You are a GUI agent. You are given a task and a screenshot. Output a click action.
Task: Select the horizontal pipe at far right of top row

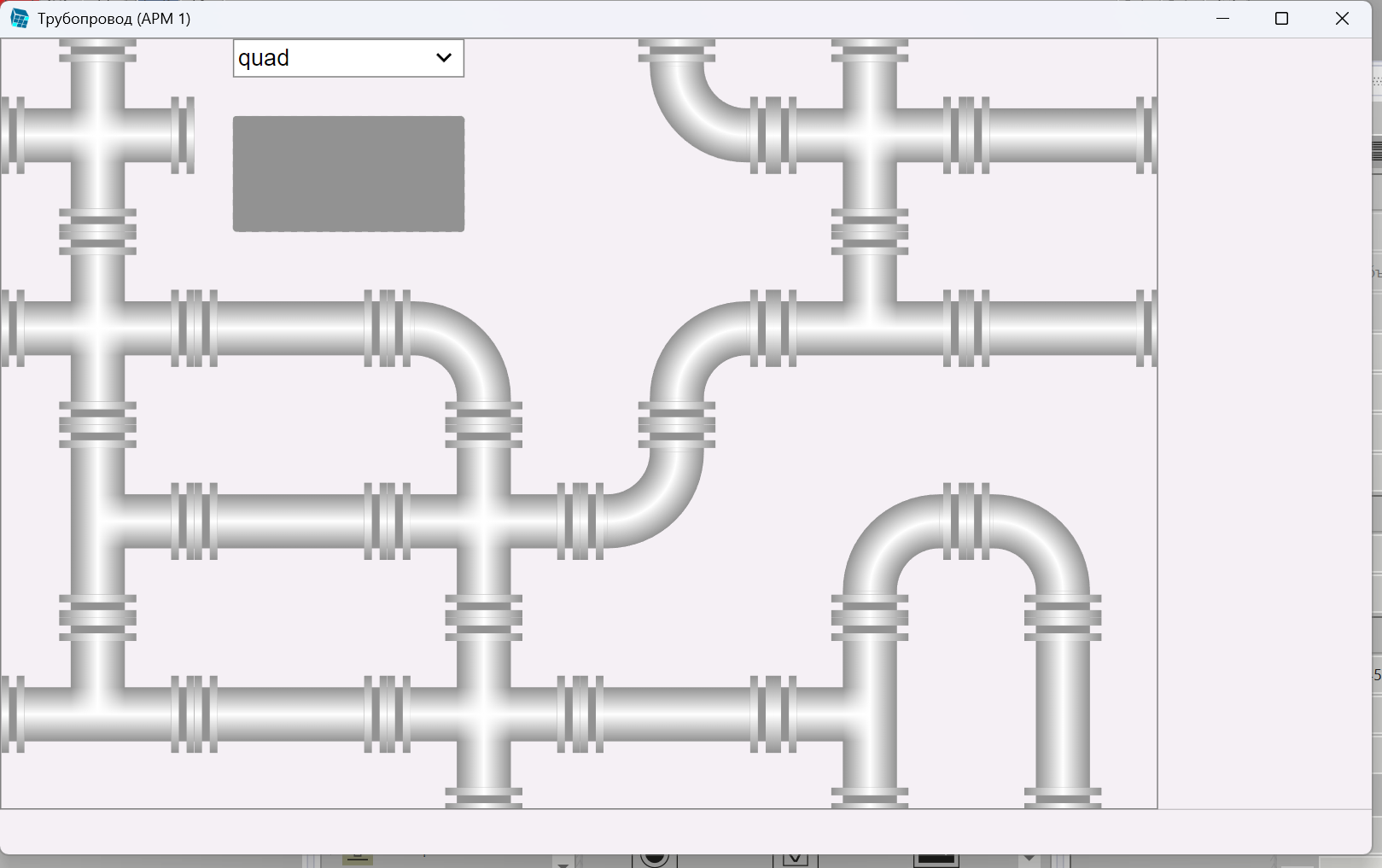[1063, 135]
